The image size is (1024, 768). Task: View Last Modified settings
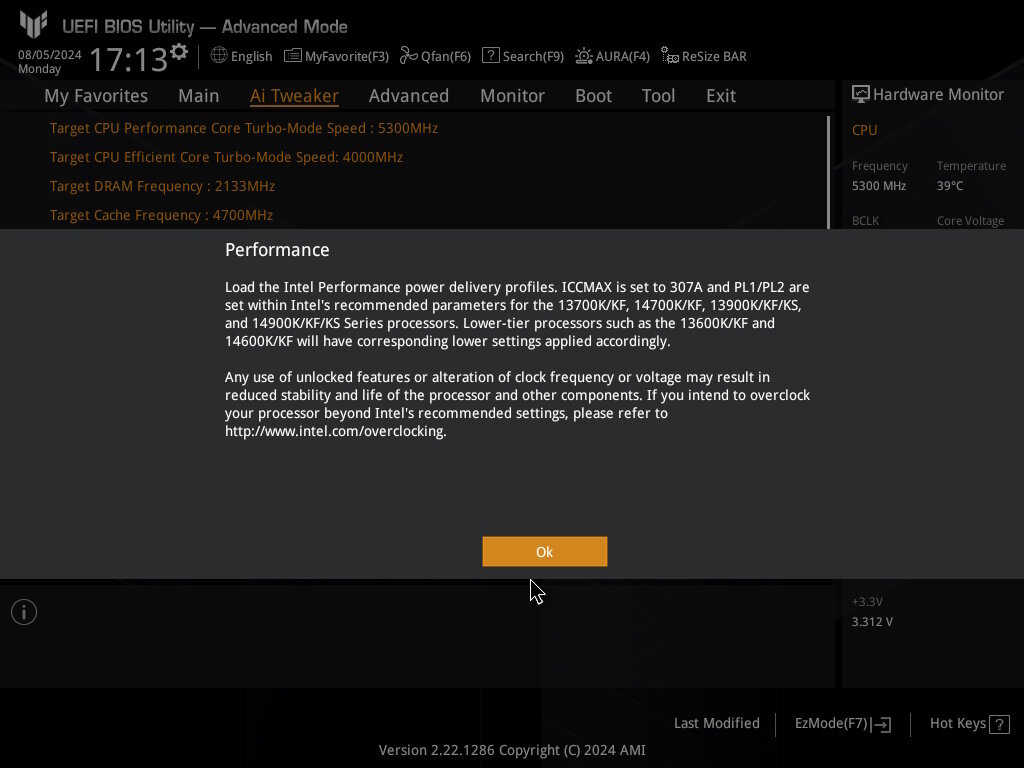(x=717, y=724)
